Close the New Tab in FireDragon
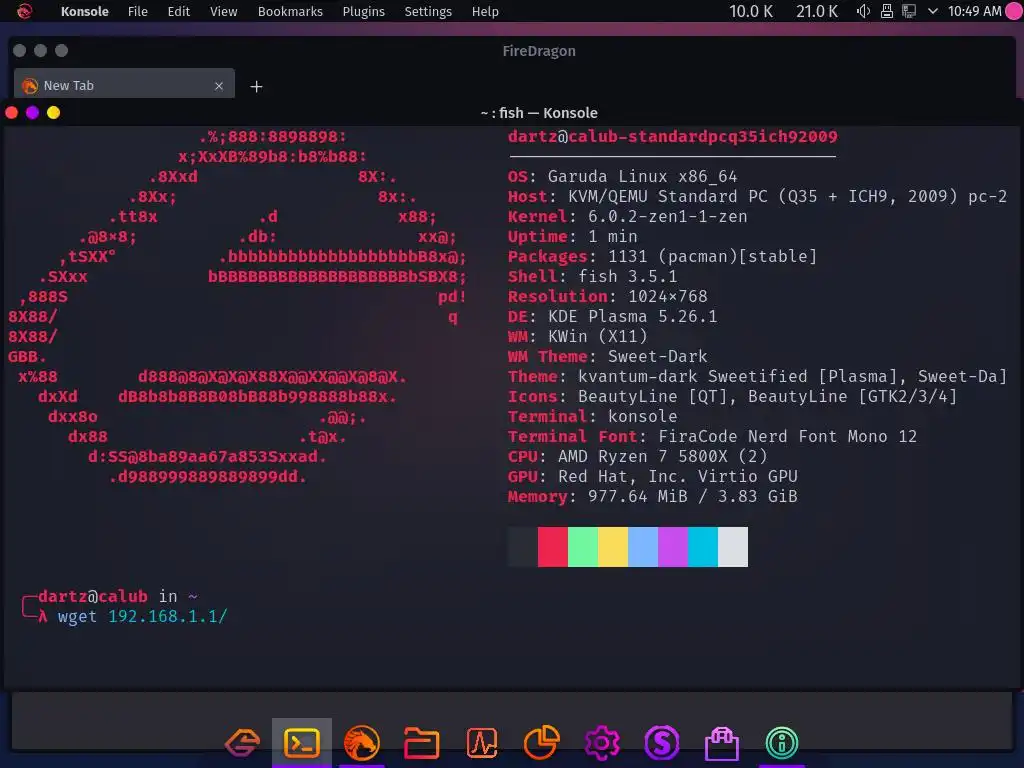 pos(219,86)
